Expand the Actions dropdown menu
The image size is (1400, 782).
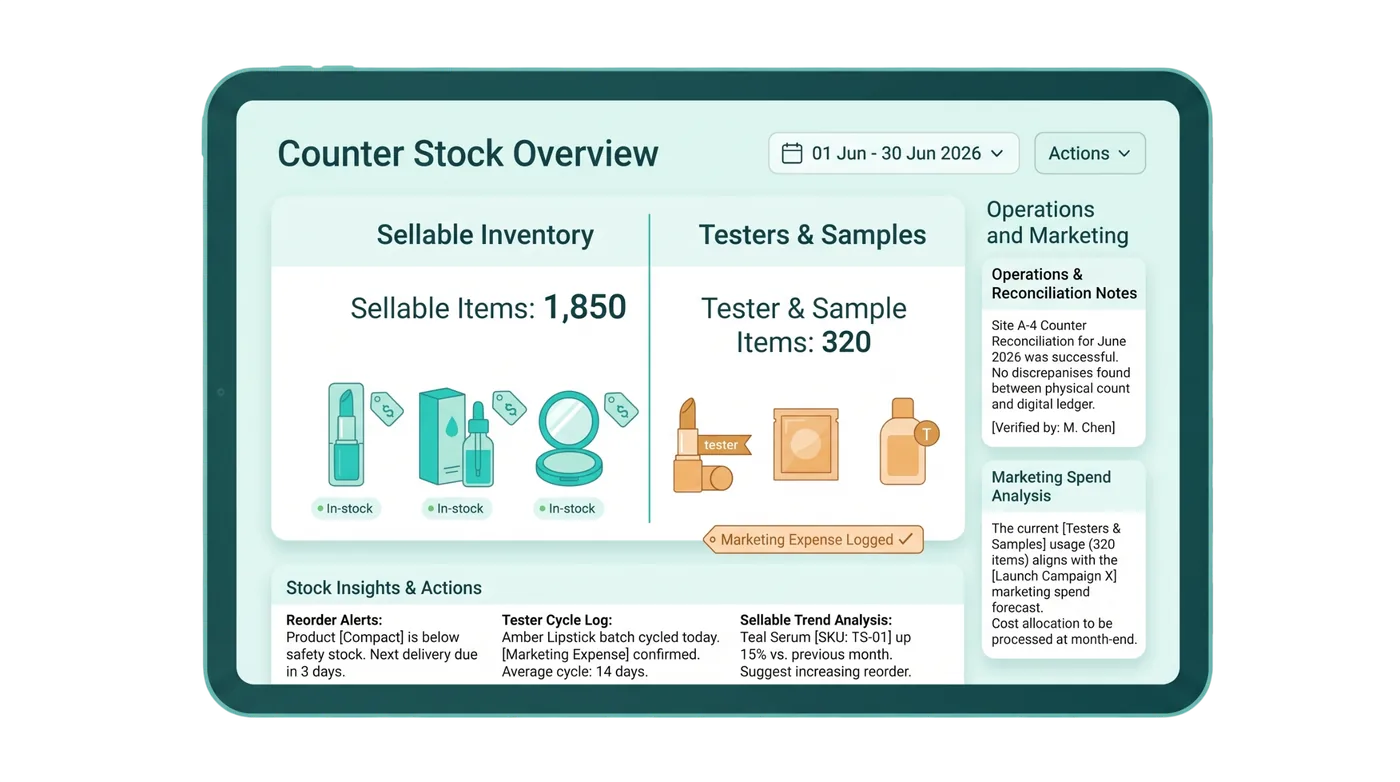click(1090, 153)
